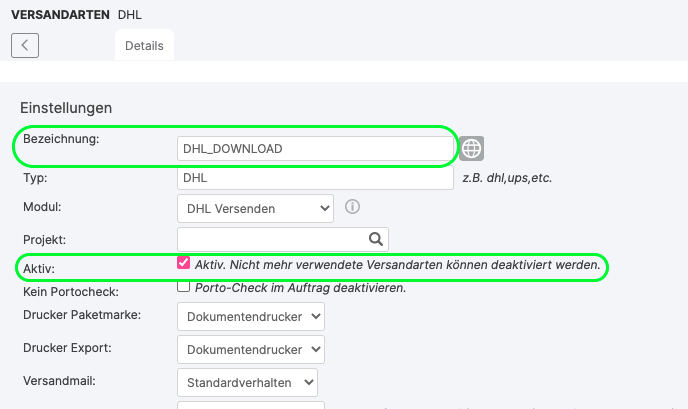This screenshot has height=409, width=688.
Task: Click into the Typ field containing DHL
Action: pos(315,178)
